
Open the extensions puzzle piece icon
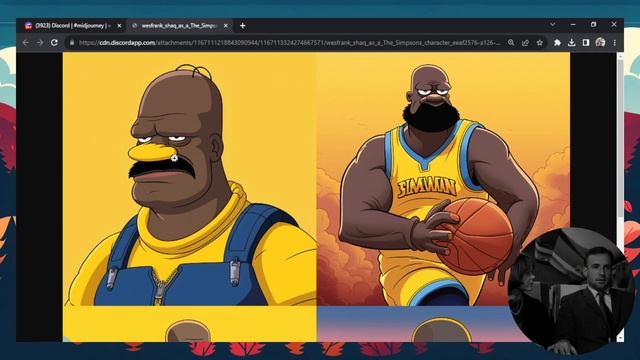557,42
